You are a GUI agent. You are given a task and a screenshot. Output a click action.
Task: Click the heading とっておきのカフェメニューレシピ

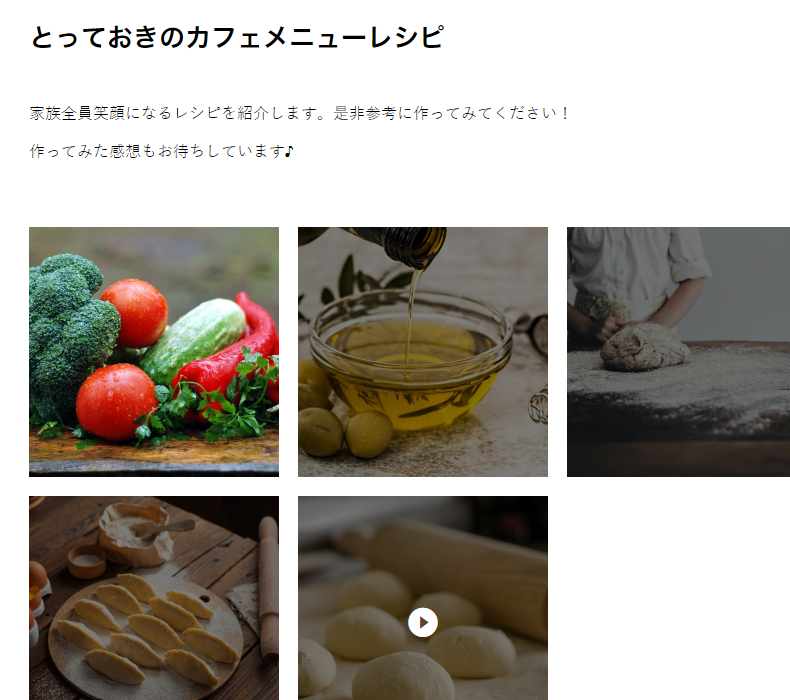click(237, 37)
